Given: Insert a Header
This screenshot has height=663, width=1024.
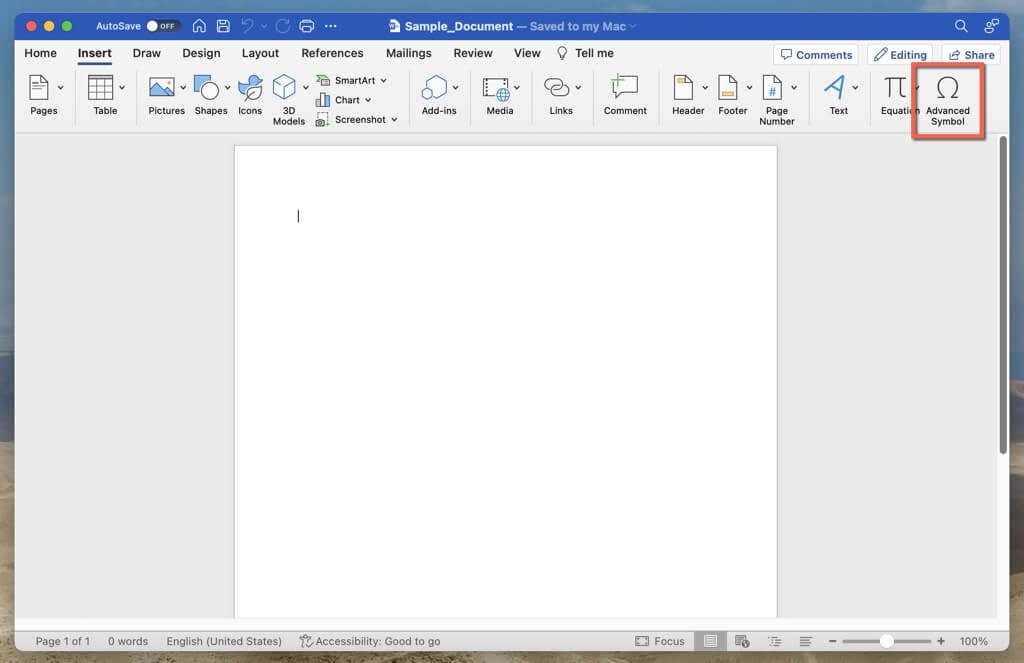Looking at the screenshot, I should pos(683,88).
